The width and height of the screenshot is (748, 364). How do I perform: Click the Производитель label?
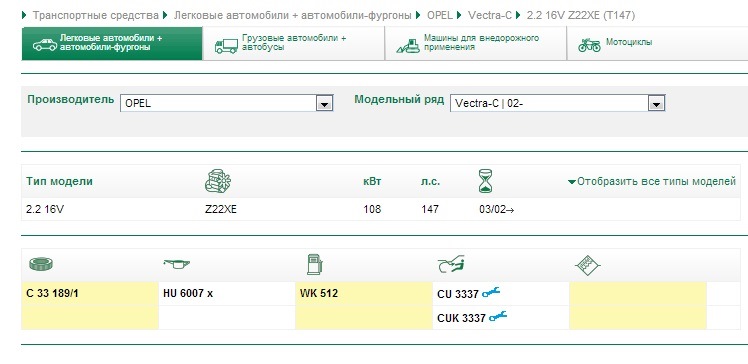click(71, 100)
